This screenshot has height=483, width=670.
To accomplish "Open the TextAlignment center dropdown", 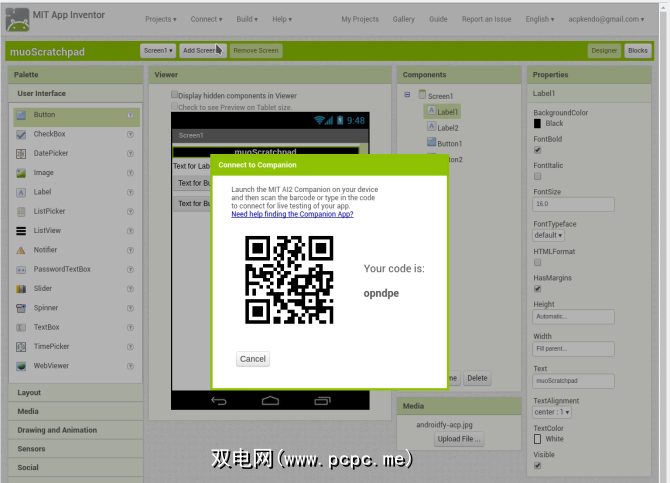I will click(x=552, y=412).
